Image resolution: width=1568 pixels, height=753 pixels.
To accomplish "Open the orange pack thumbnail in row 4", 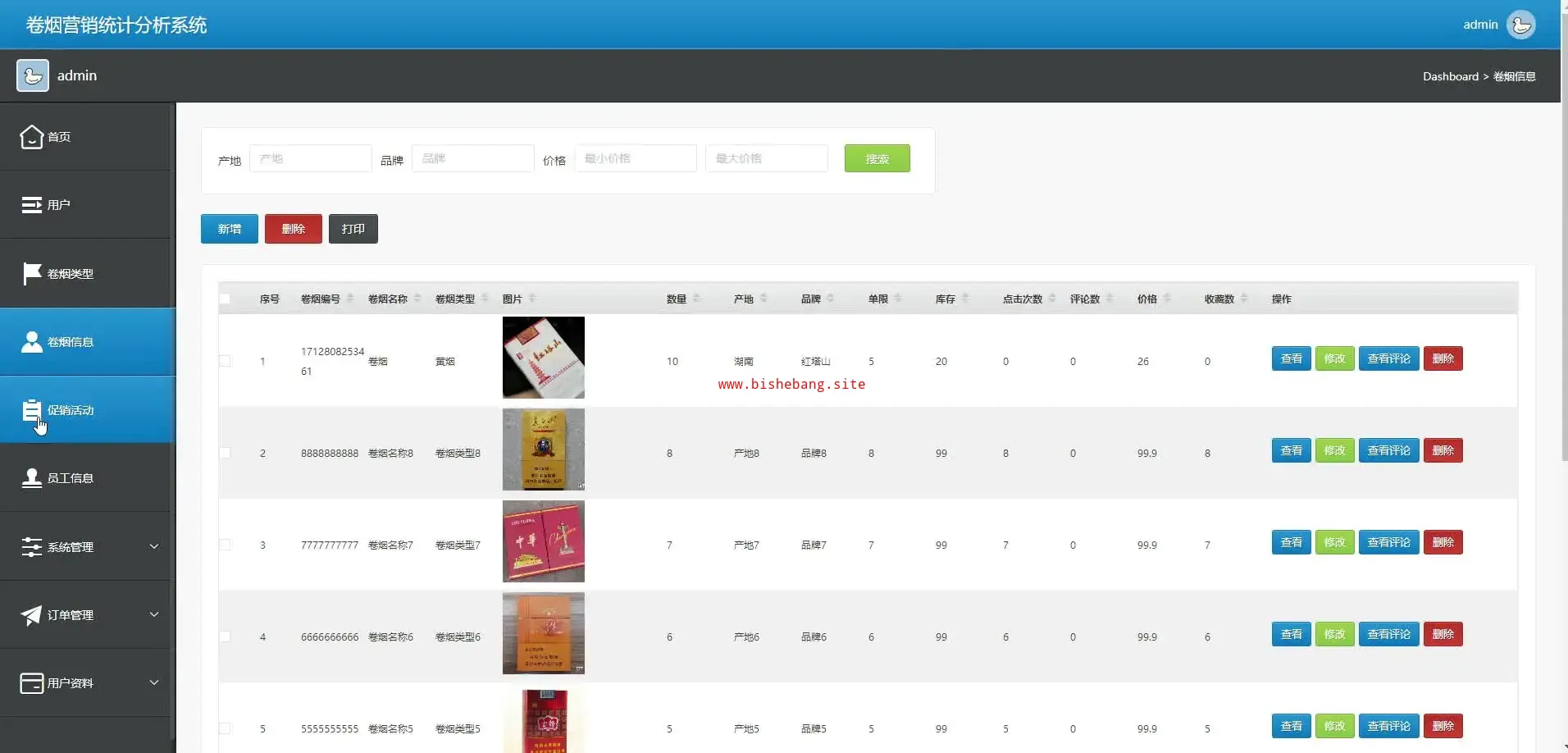I will [x=544, y=633].
